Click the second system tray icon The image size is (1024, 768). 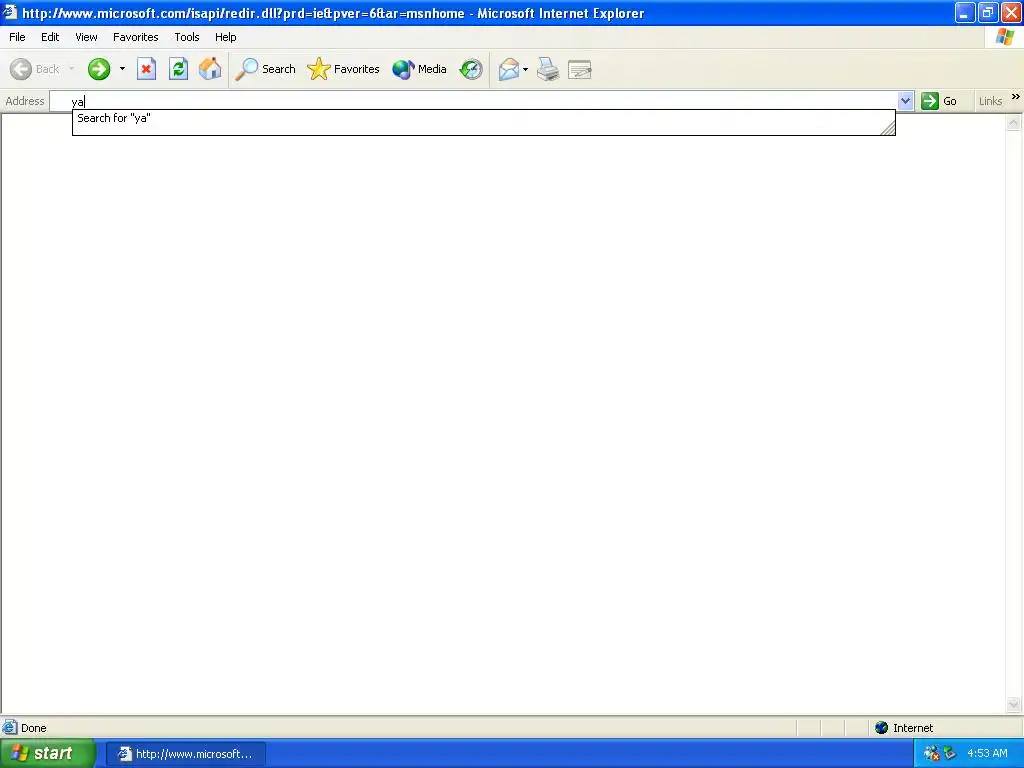tap(950, 753)
